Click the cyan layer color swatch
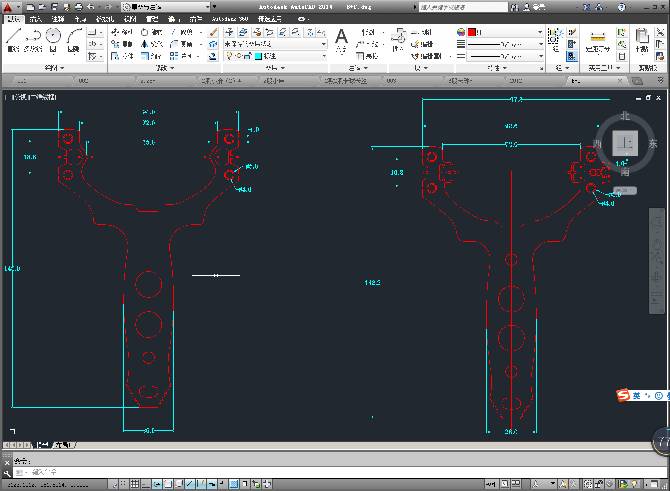The width and height of the screenshot is (670, 491). pos(258,56)
